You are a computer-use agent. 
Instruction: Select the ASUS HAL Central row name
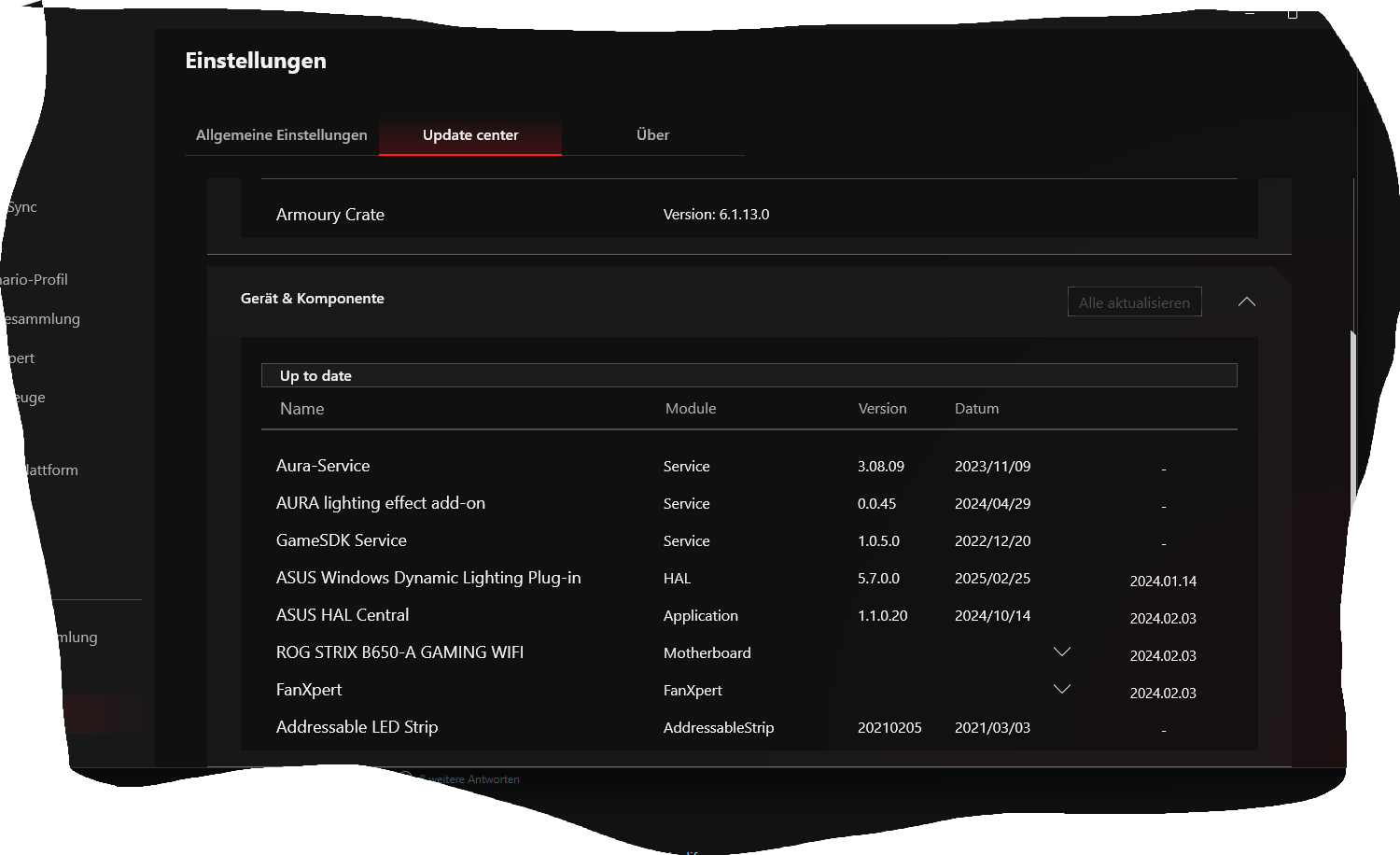[343, 615]
